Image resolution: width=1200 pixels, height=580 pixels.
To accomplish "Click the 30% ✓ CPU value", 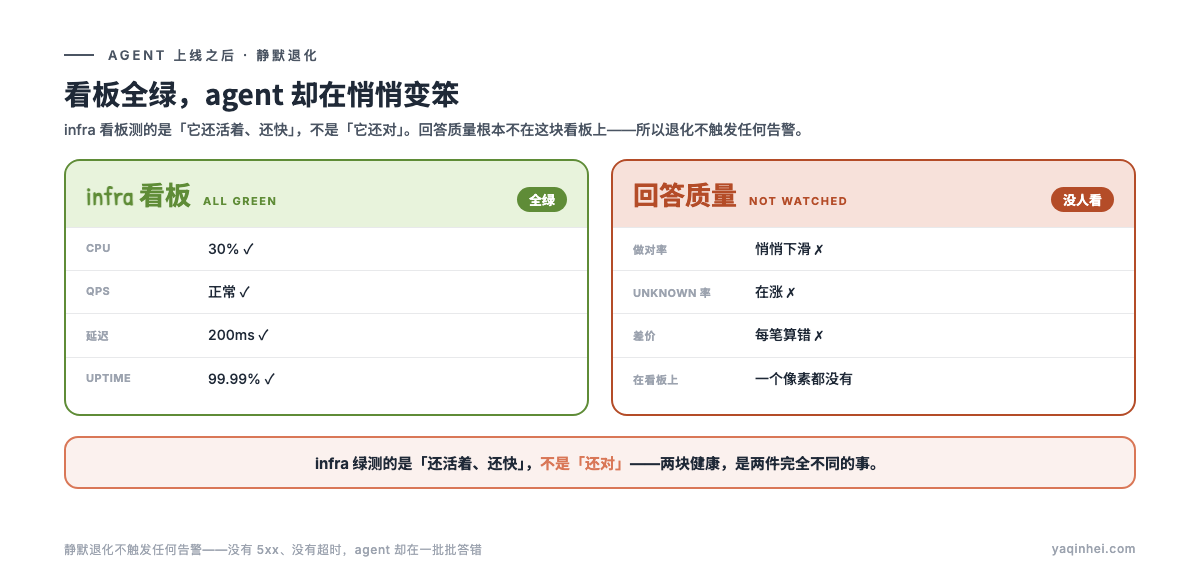I will [231, 249].
